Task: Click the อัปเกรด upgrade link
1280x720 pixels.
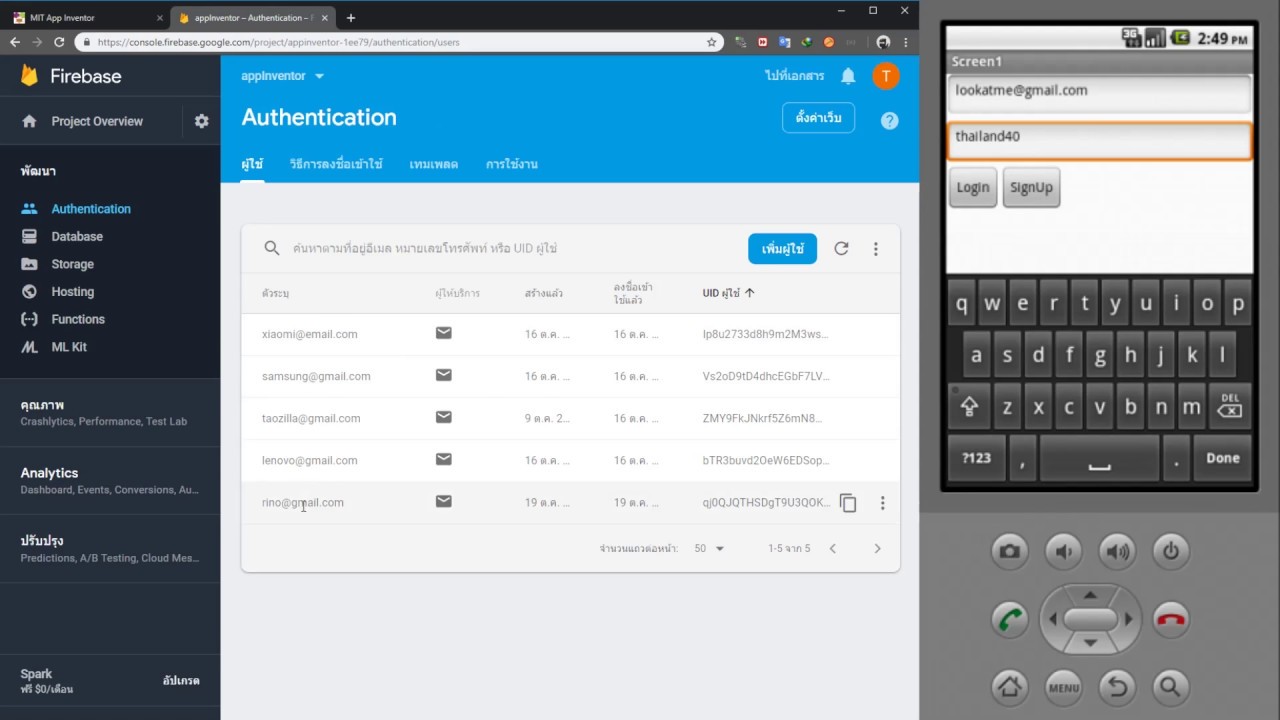Action: (x=181, y=681)
